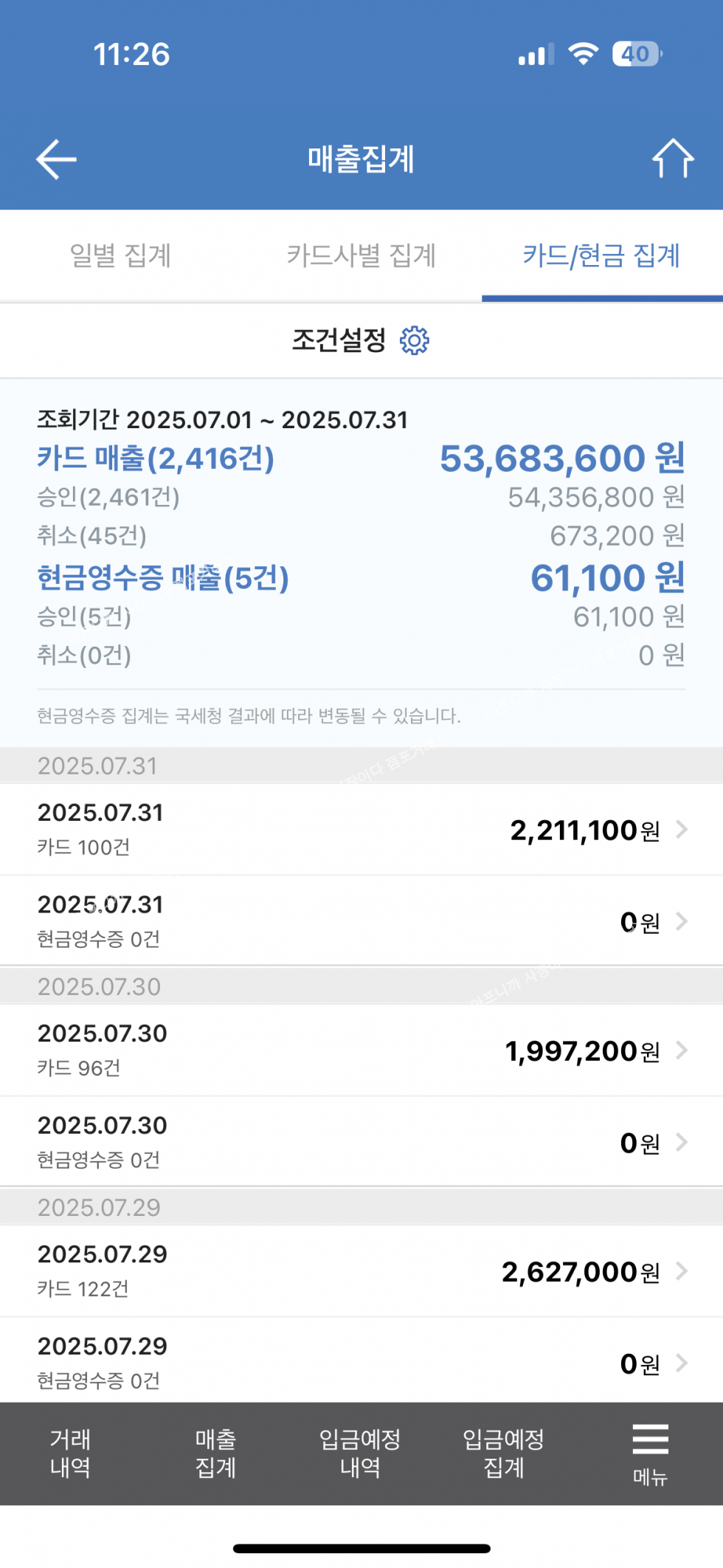Expand 2025.07.31 카드 100건 row chevron

682,830
